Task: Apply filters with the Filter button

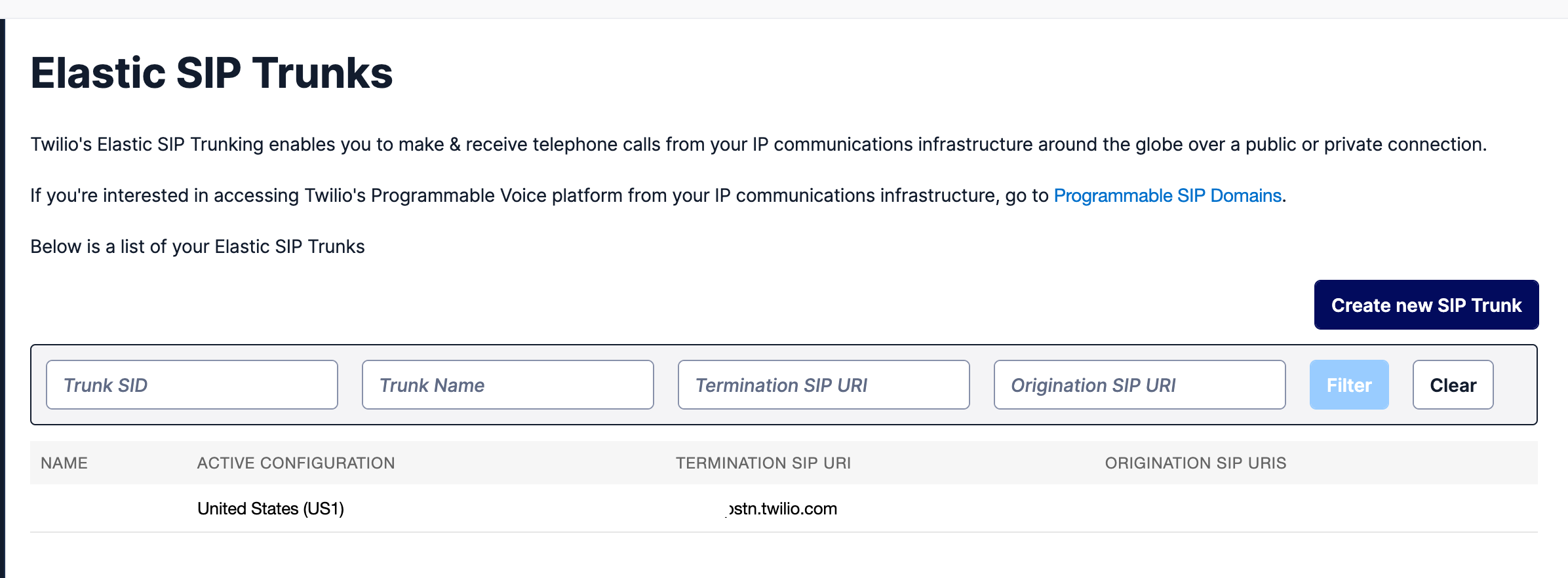Action: click(1349, 385)
